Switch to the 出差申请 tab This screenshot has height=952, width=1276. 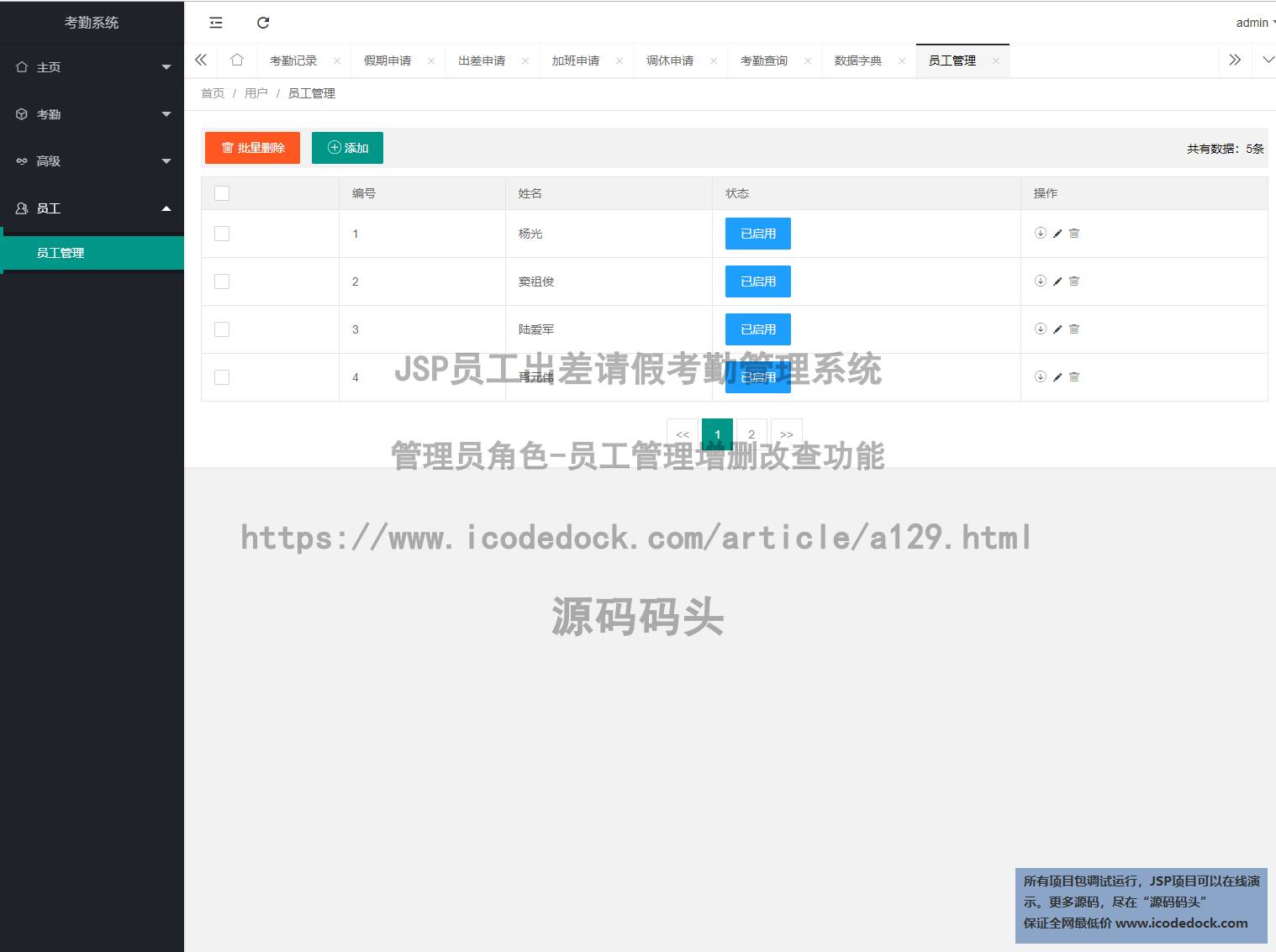(482, 60)
